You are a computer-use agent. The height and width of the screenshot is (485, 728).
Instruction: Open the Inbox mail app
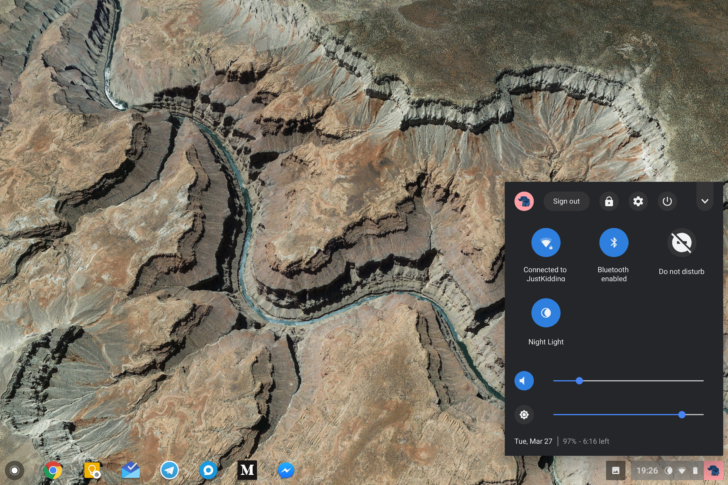coord(131,470)
